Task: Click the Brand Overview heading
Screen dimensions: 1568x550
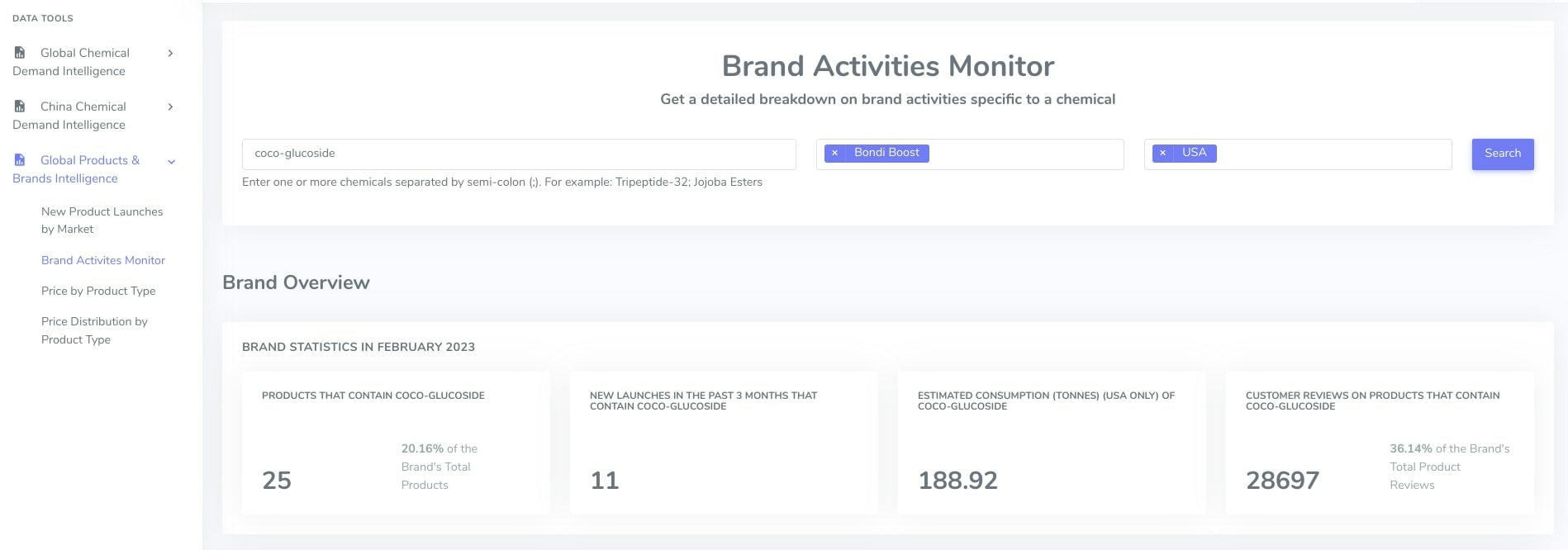Action: pyautogui.click(x=296, y=282)
